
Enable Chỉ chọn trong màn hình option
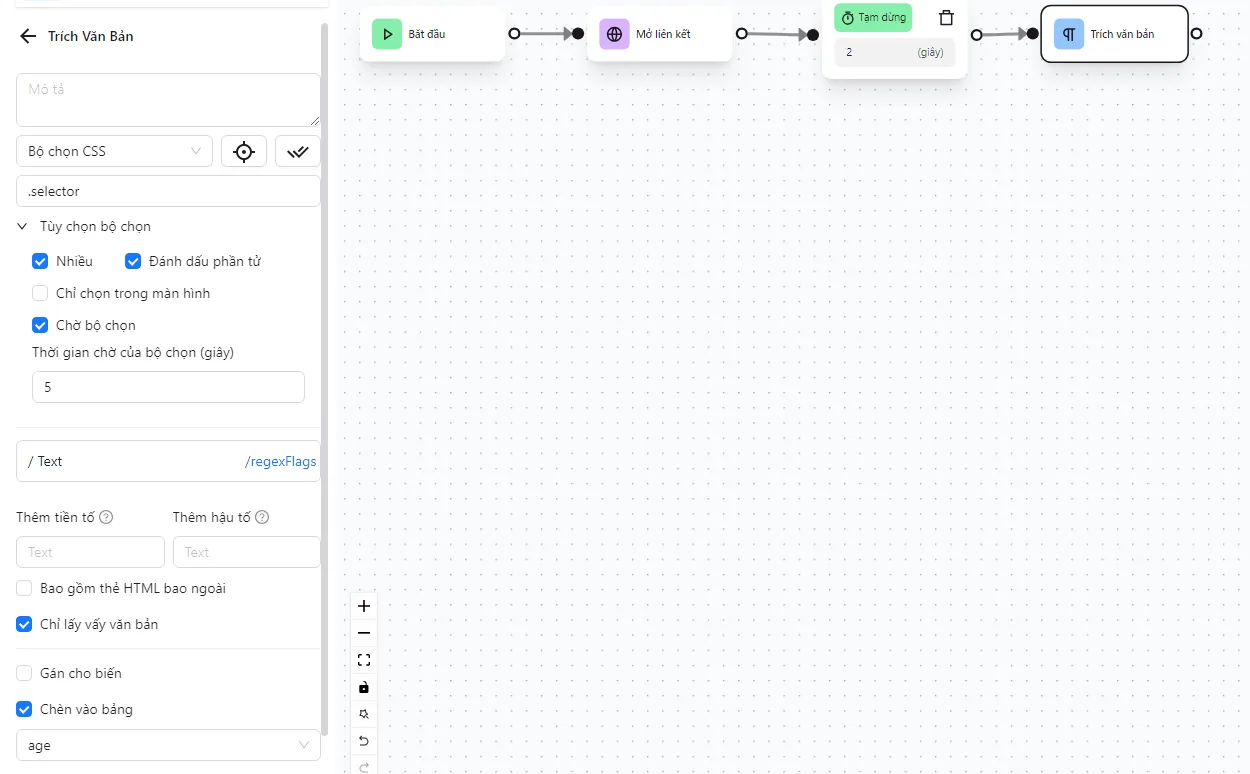[40, 293]
